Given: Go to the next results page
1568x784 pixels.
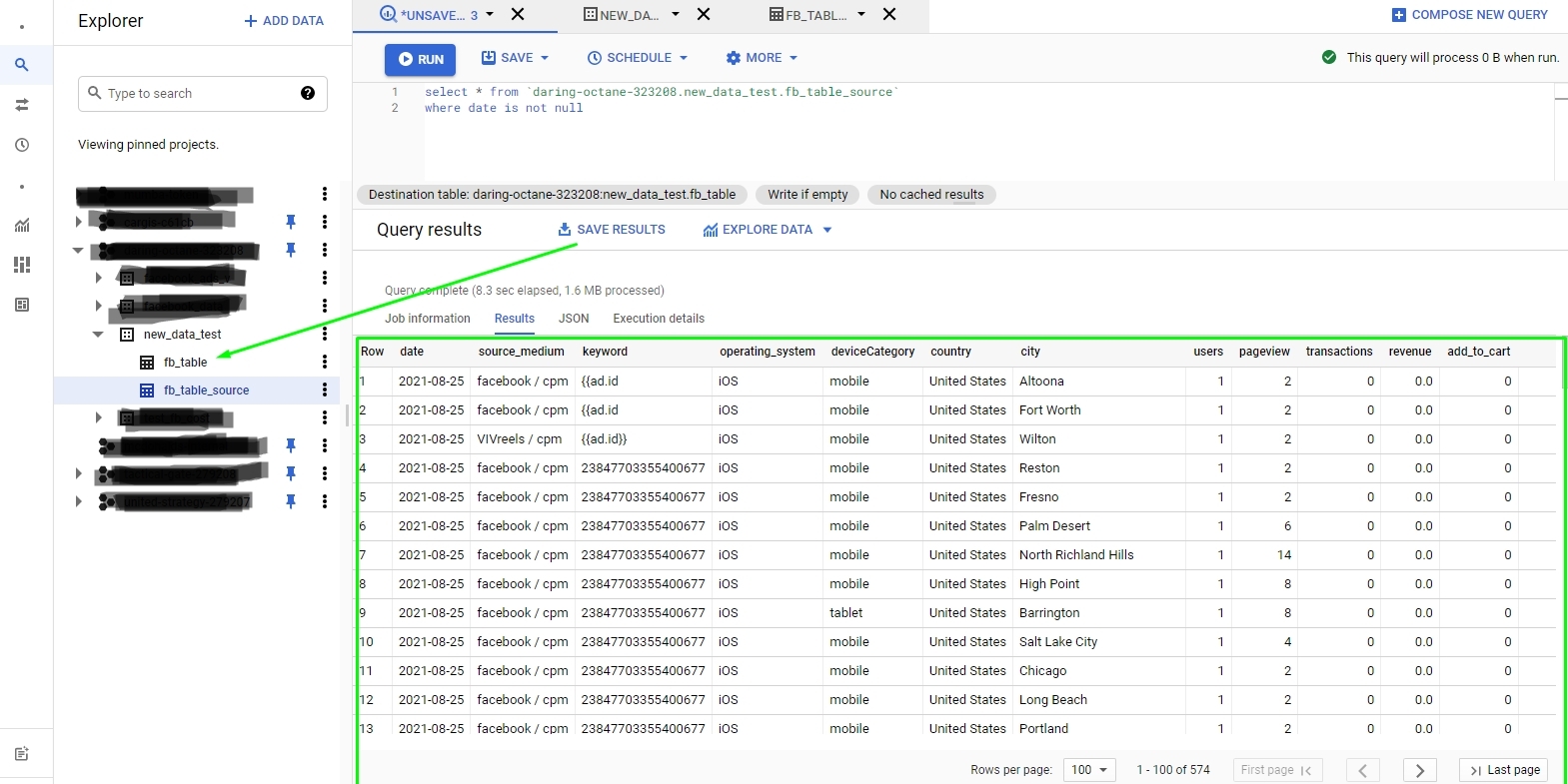Looking at the screenshot, I should pyautogui.click(x=1420, y=770).
